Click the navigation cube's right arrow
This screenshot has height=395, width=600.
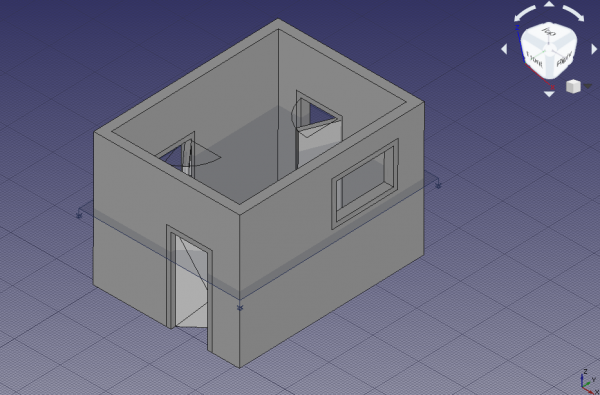tap(594, 49)
